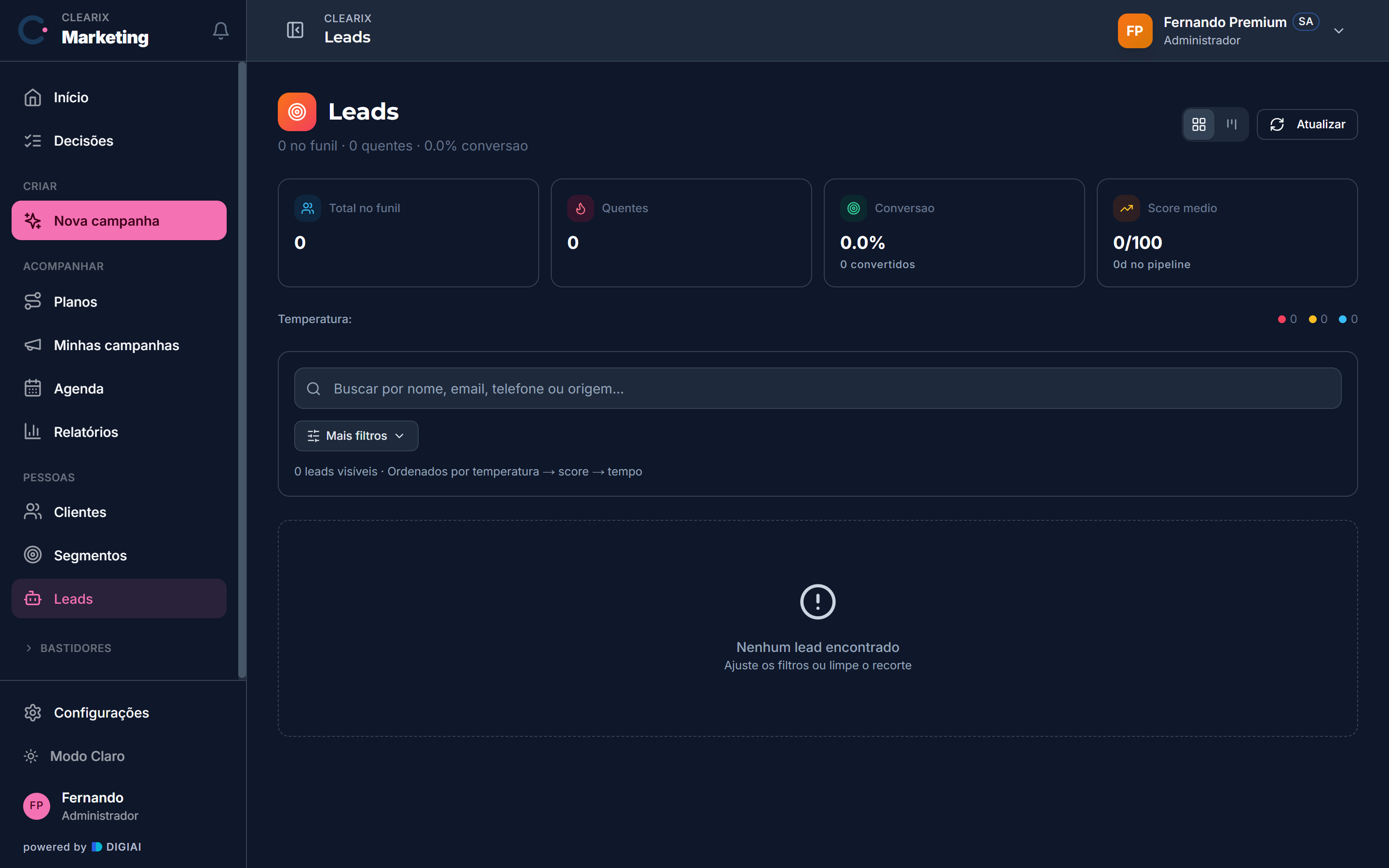This screenshot has width=1389, height=868.
Task: Open the notifications bell
Action: pos(220,30)
